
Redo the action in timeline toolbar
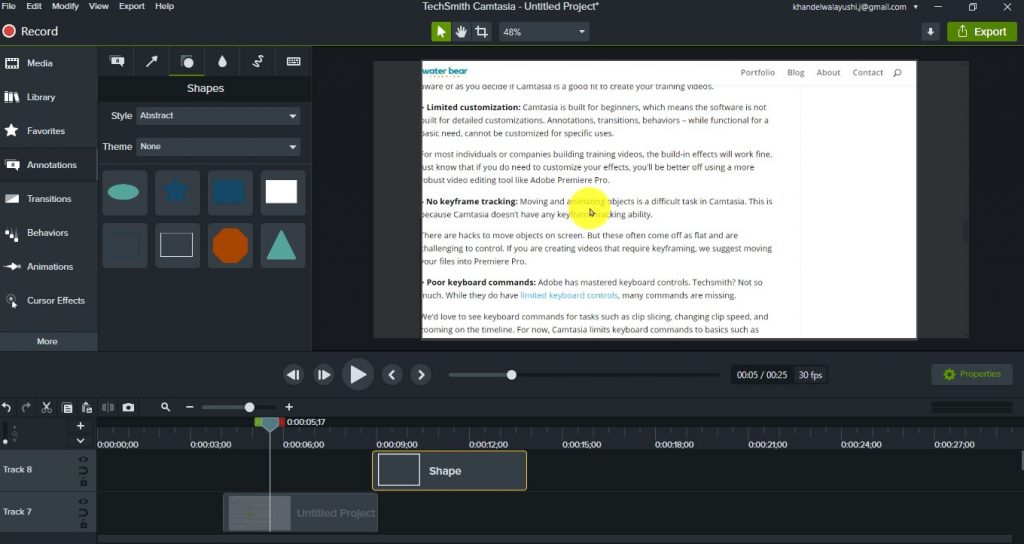tap(26, 408)
